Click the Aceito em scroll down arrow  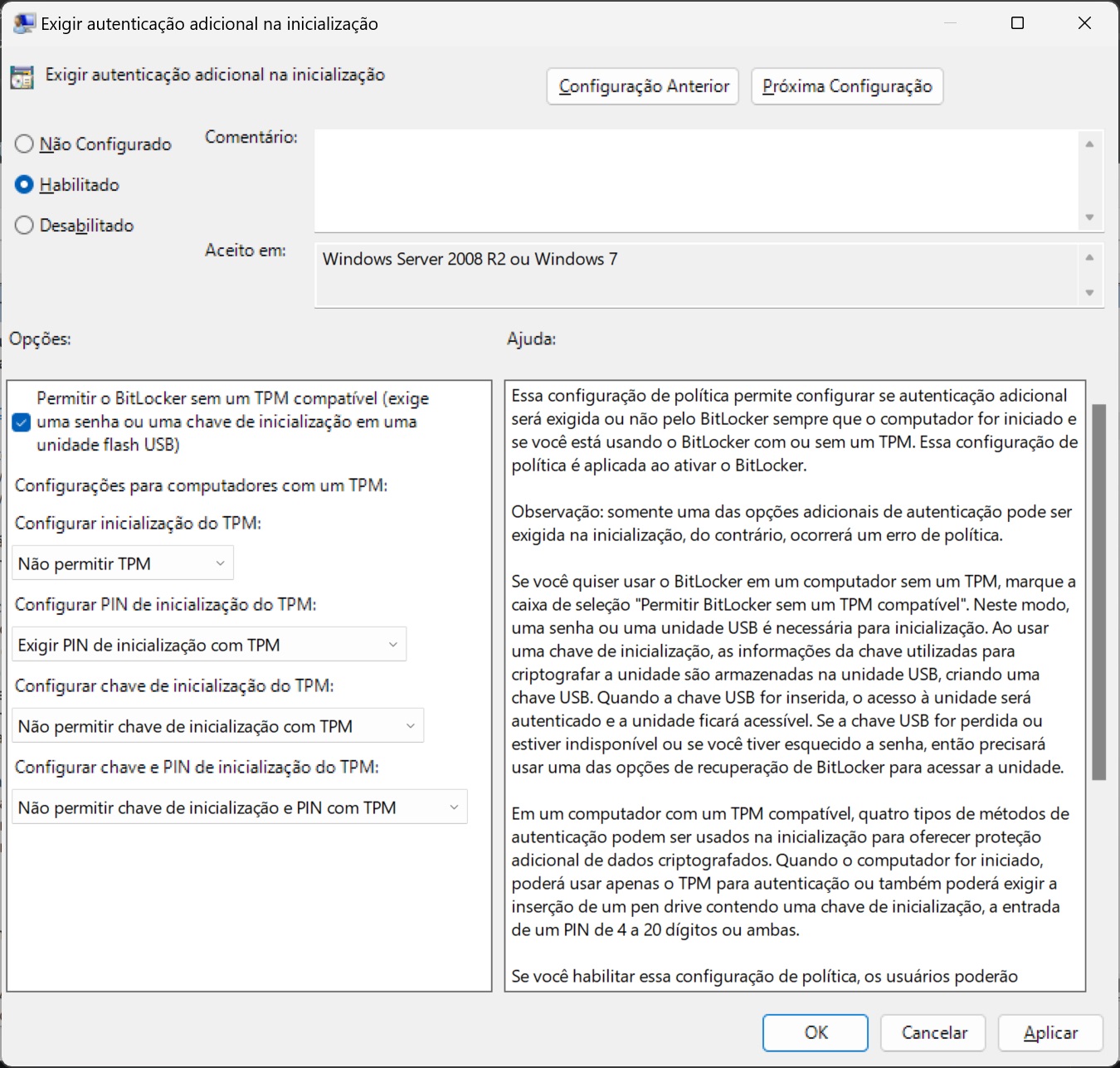[1089, 292]
